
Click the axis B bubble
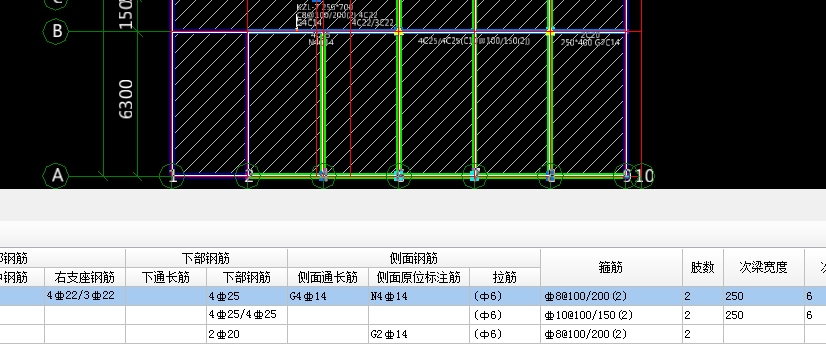pos(57,32)
